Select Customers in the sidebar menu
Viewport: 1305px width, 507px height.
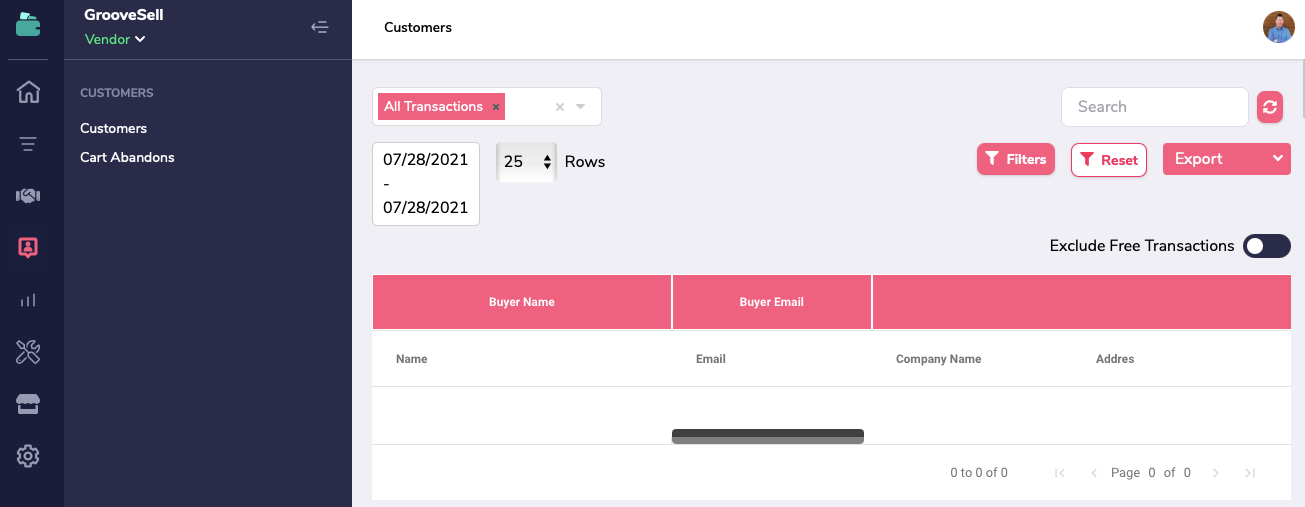[114, 128]
